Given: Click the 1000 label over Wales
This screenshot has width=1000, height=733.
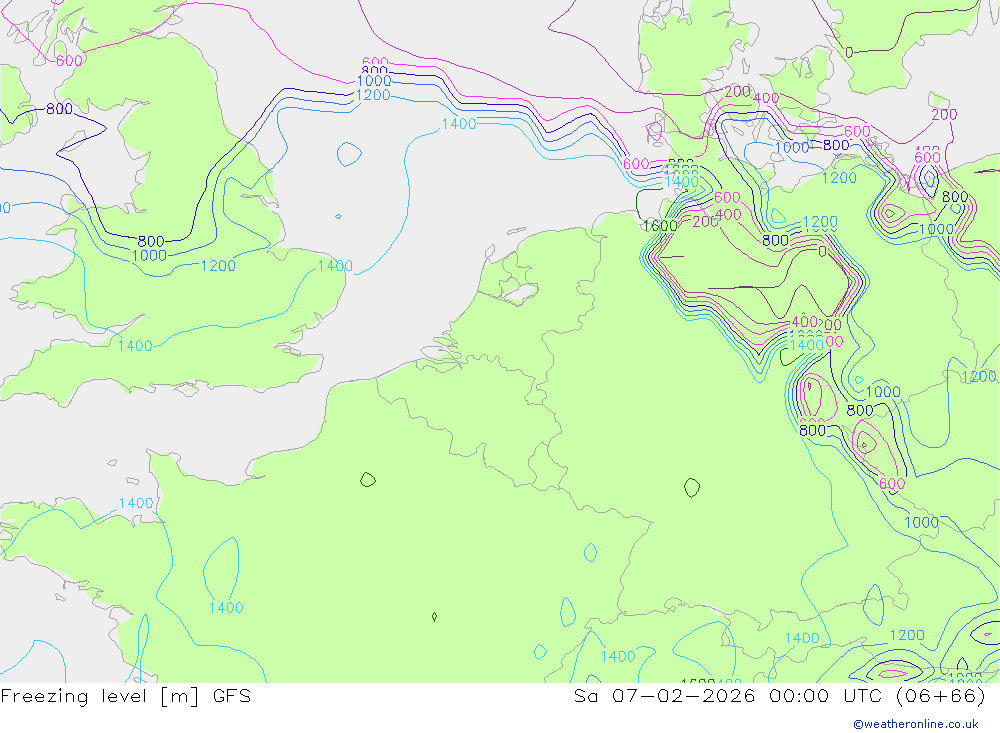Looking at the screenshot, I should (x=149, y=256).
